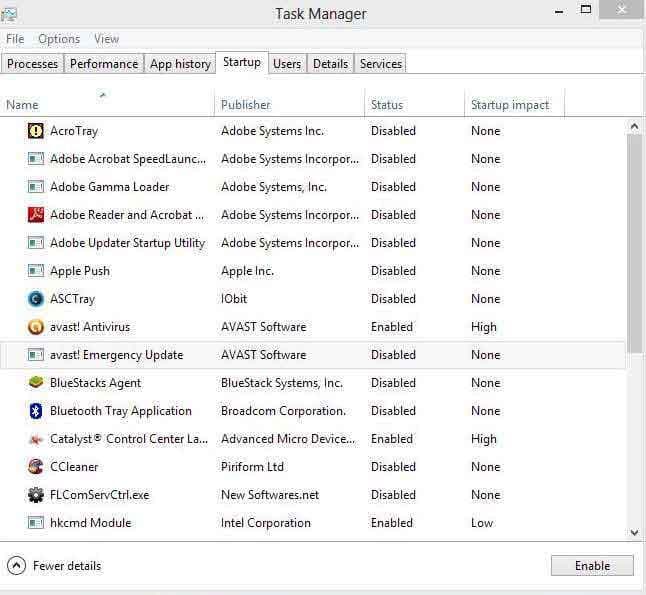Screen dimensions: 646x595
Task: Sort by the Startup impact column header
Action: tap(515, 103)
